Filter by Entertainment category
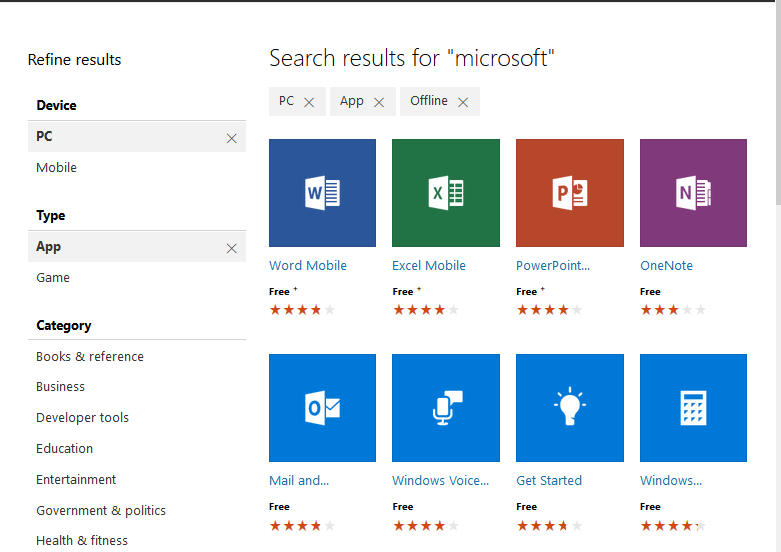The height and width of the screenshot is (552, 781). coord(76,479)
